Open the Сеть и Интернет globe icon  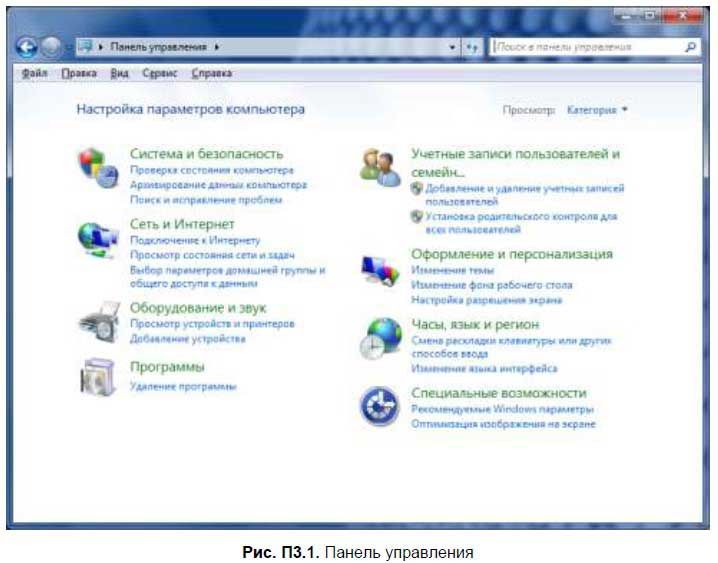click(x=98, y=239)
